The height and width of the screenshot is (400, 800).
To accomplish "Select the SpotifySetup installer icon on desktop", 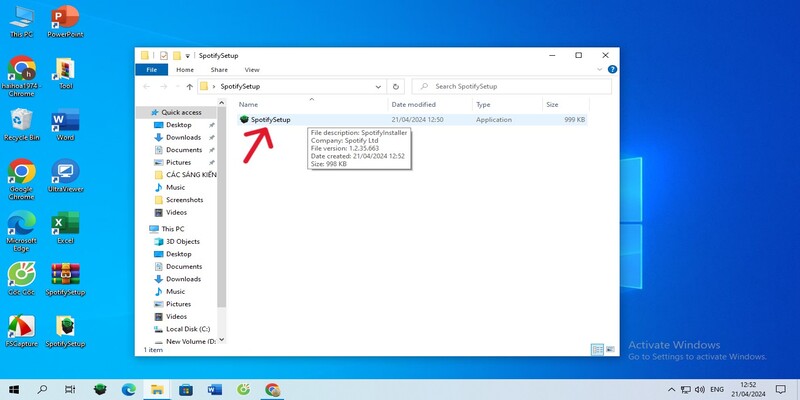I will (65, 331).
